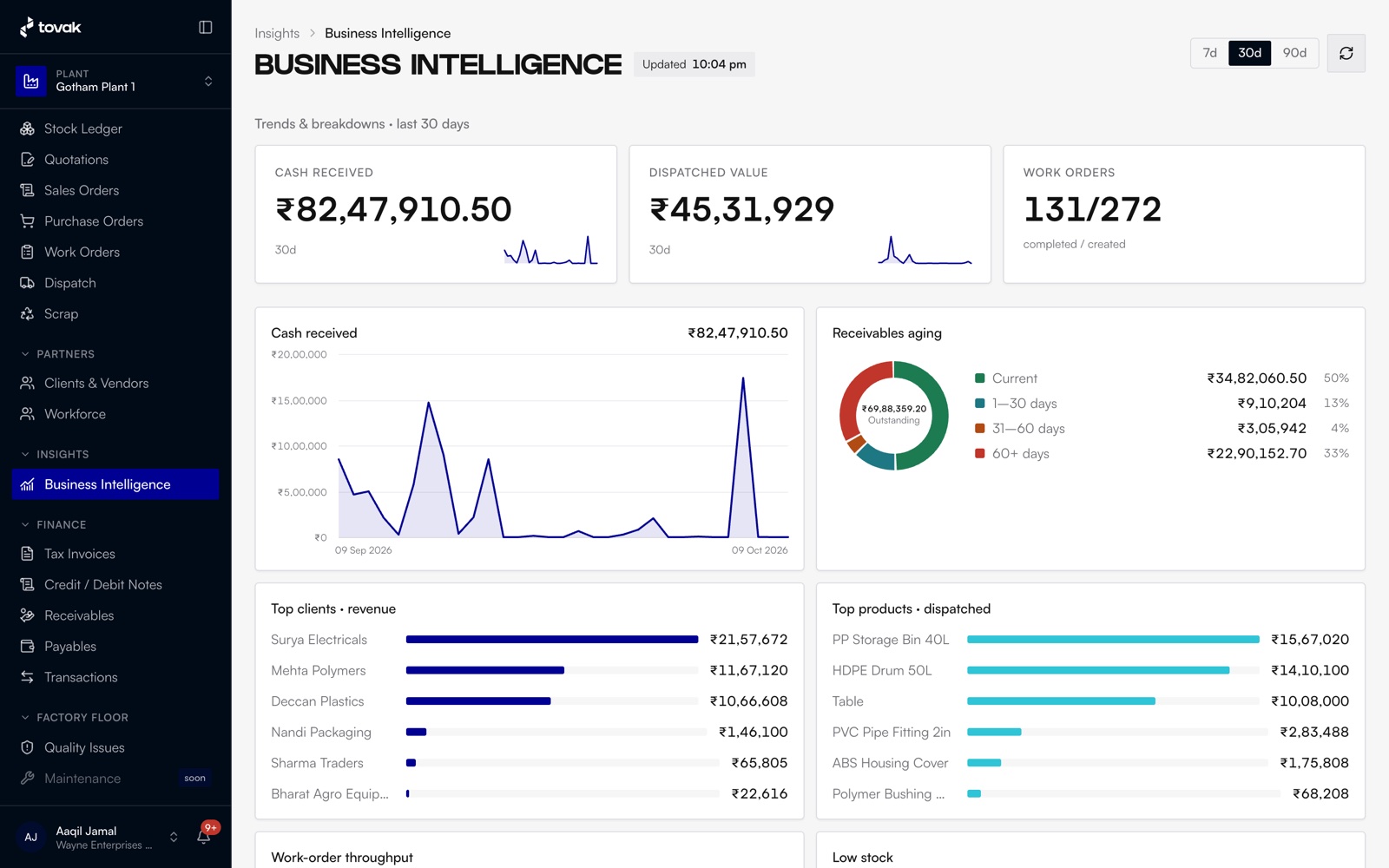Open the Aaqil Jamal account menu

pos(98,838)
